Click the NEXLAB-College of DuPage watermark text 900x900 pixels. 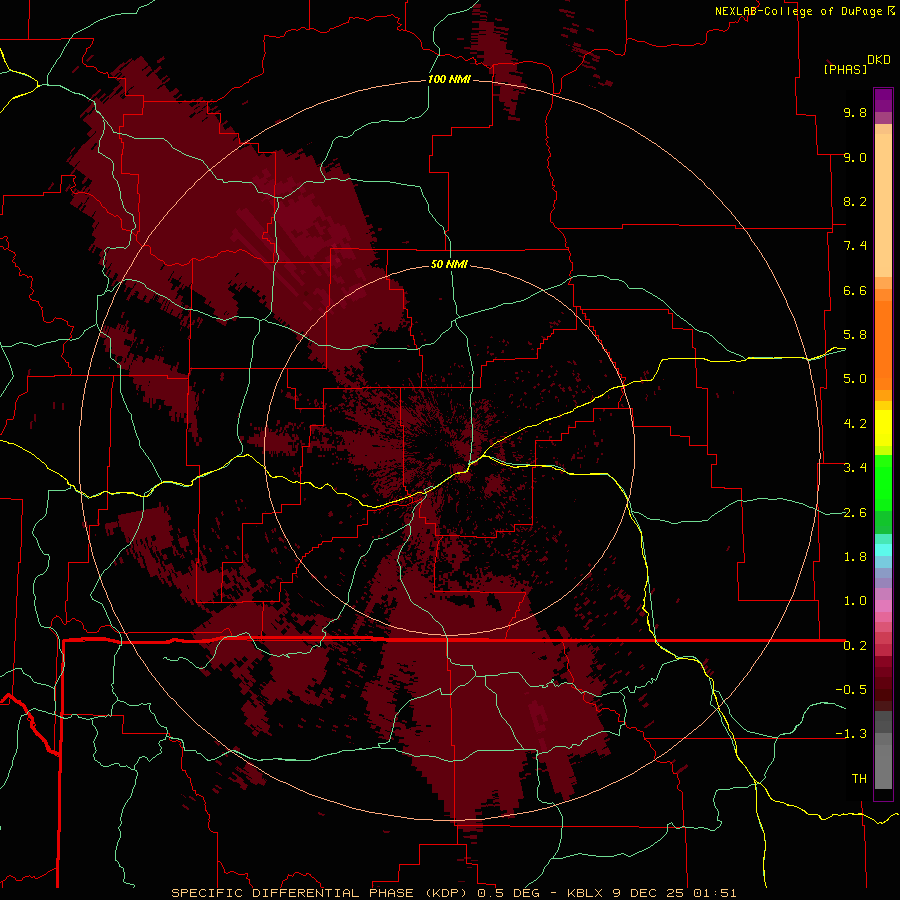point(800,11)
